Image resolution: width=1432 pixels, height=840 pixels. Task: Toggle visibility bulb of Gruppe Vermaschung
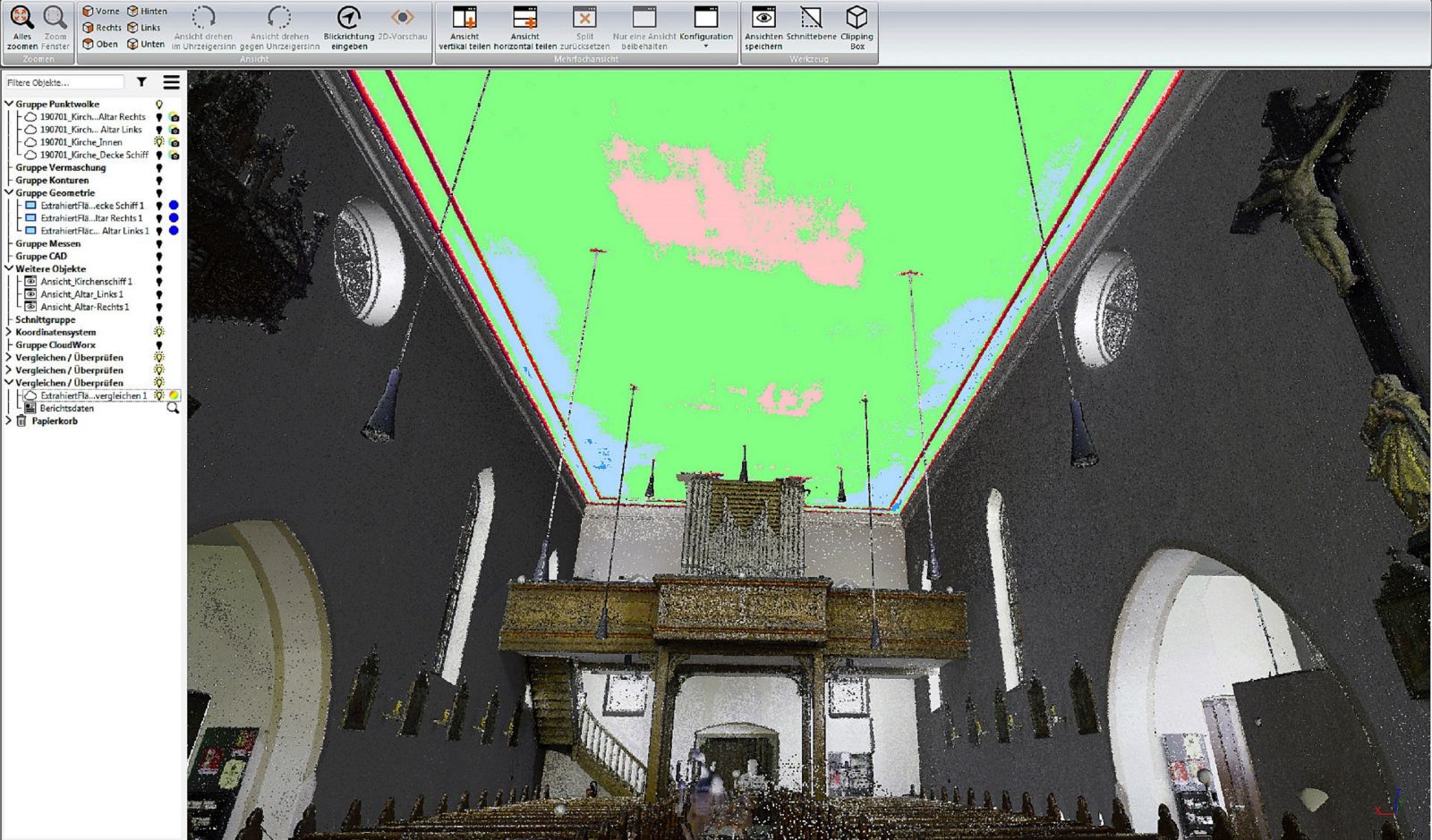point(159,168)
